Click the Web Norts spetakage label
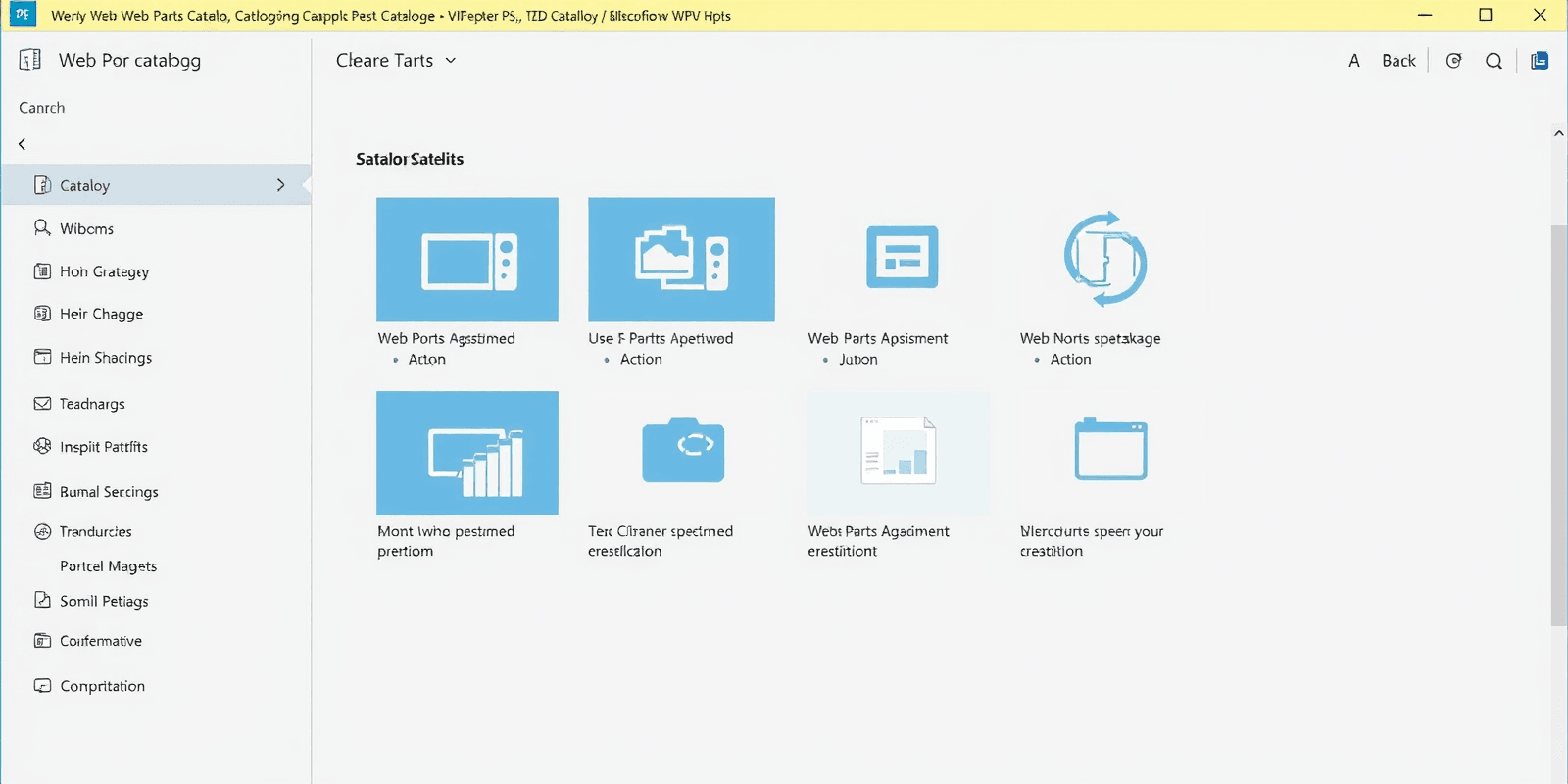This screenshot has height=784, width=1568. [1090, 338]
